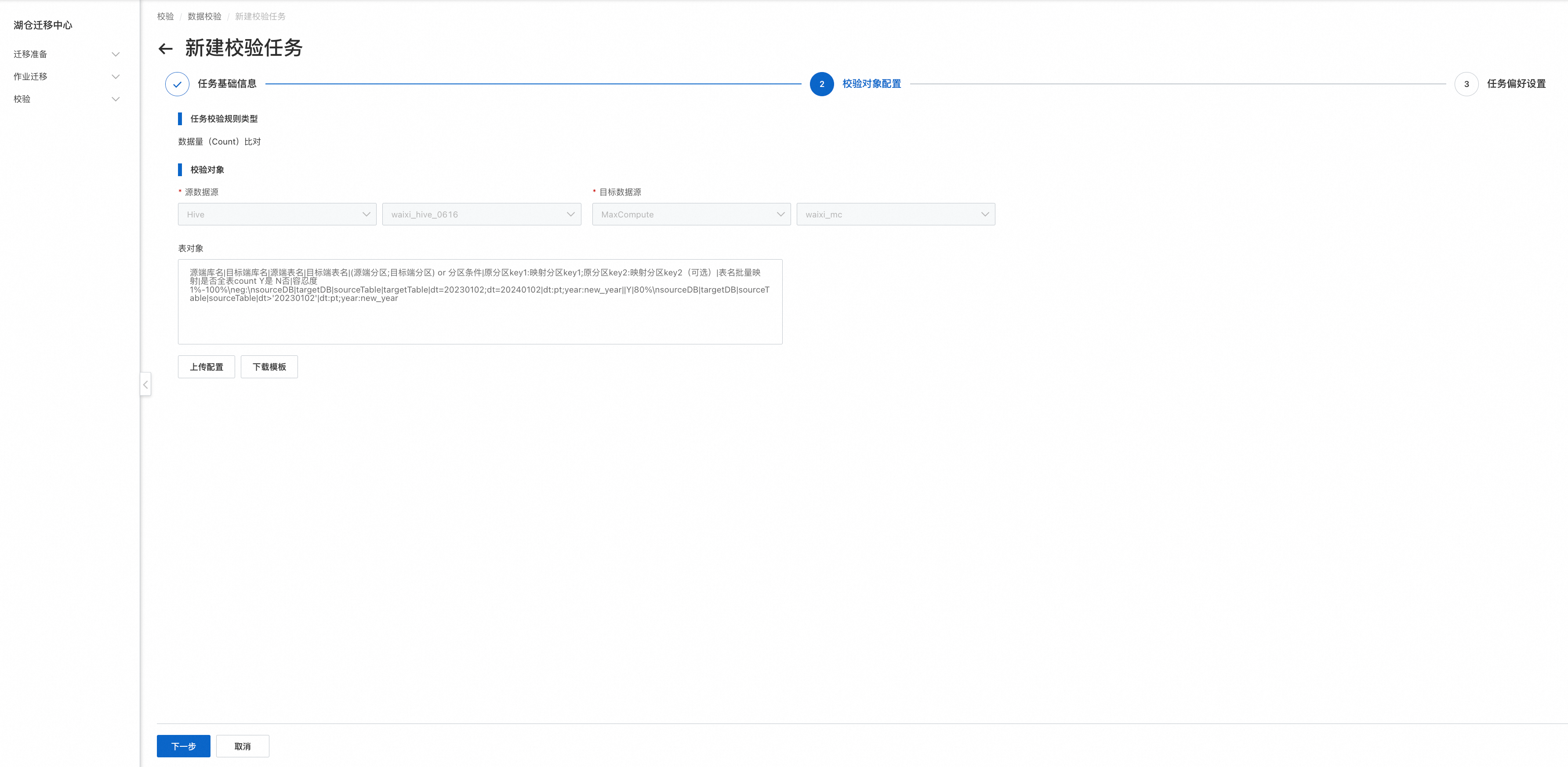Click the step 2 circle 校验对象配置

pos(821,84)
